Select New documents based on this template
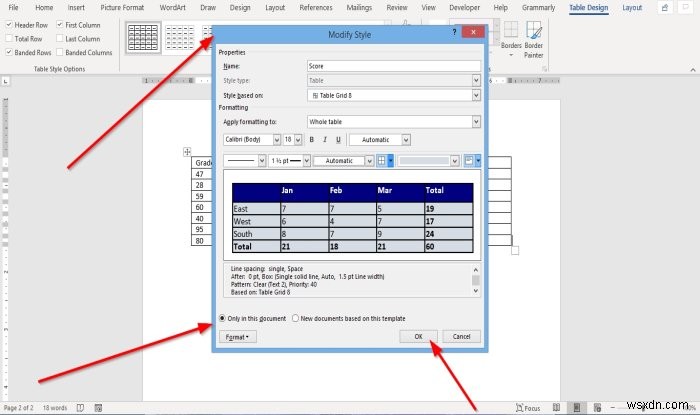The image size is (700, 415). pyautogui.click(x=295, y=318)
